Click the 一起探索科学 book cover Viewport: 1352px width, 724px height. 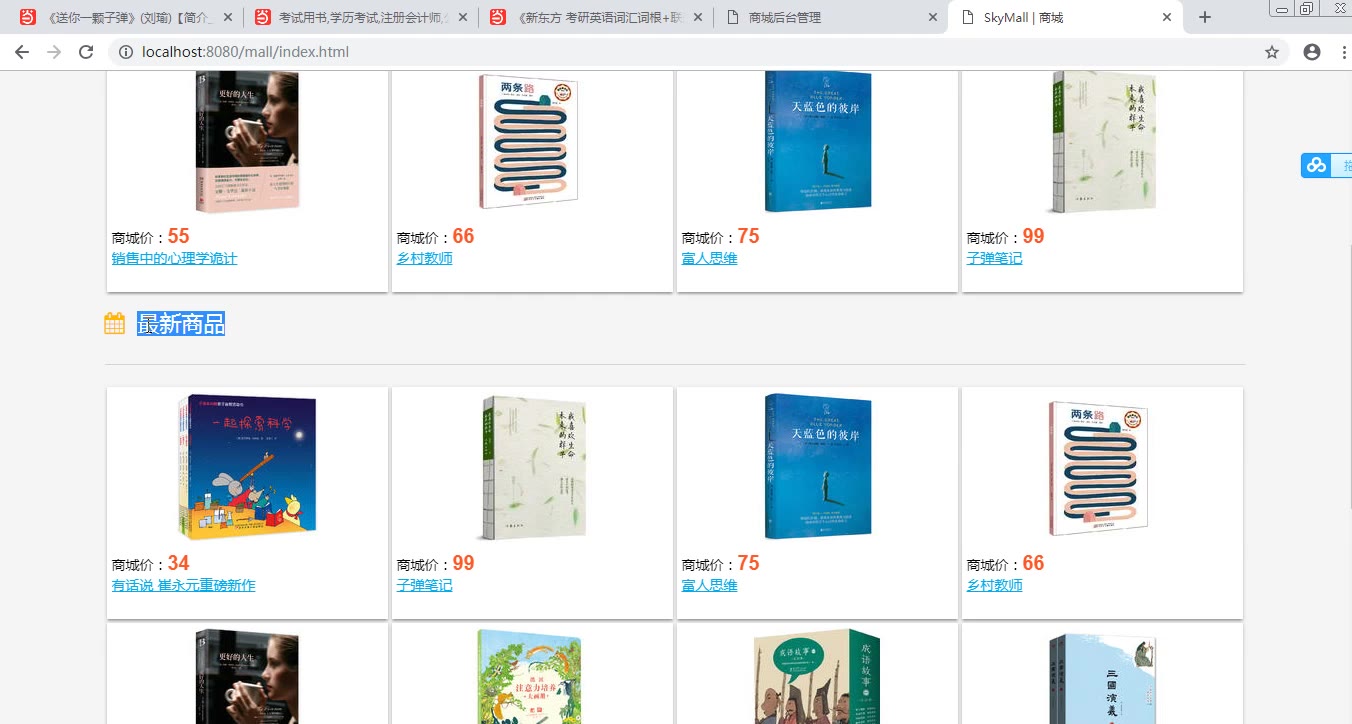click(247, 467)
